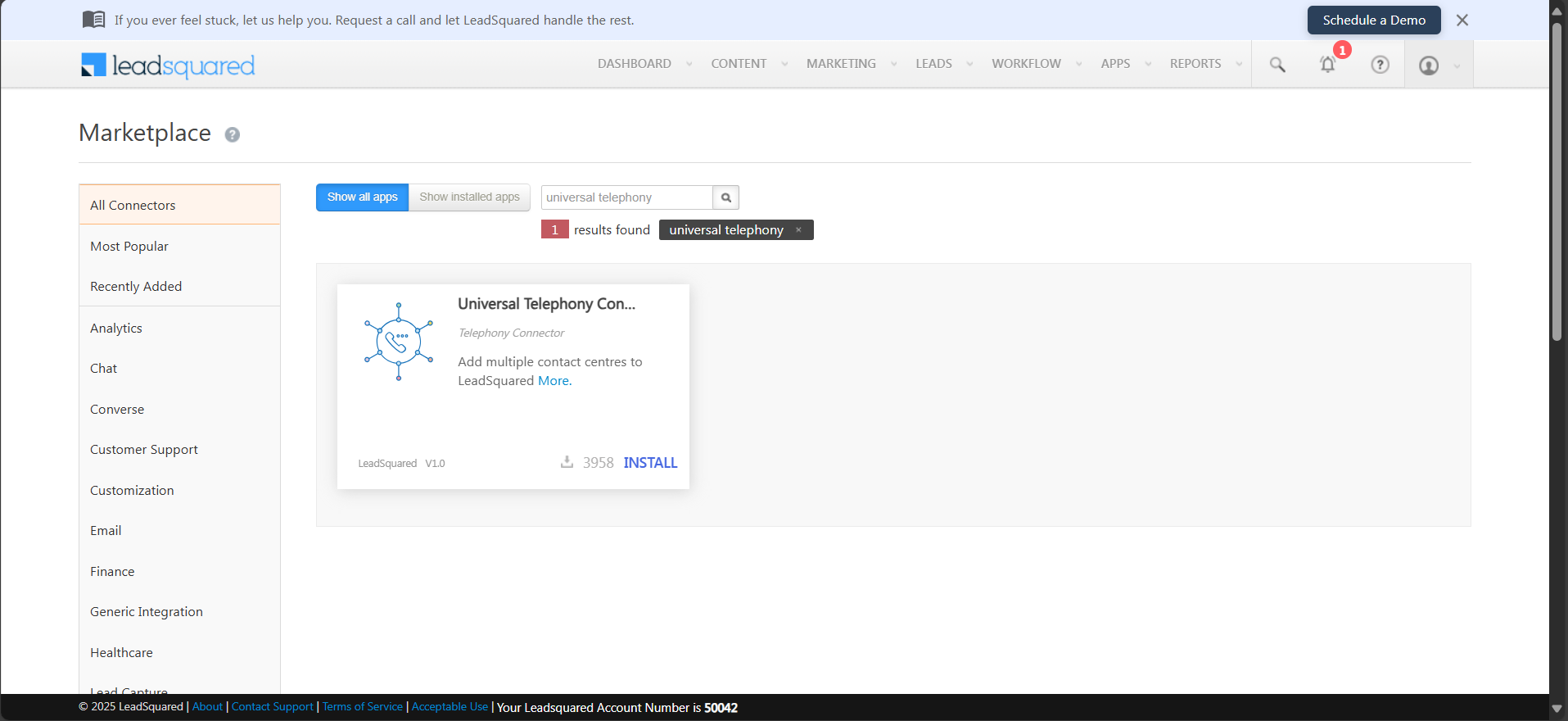Select Most Popular category
The width and height of the screenshot is (1568, 721).
(179, 247)
